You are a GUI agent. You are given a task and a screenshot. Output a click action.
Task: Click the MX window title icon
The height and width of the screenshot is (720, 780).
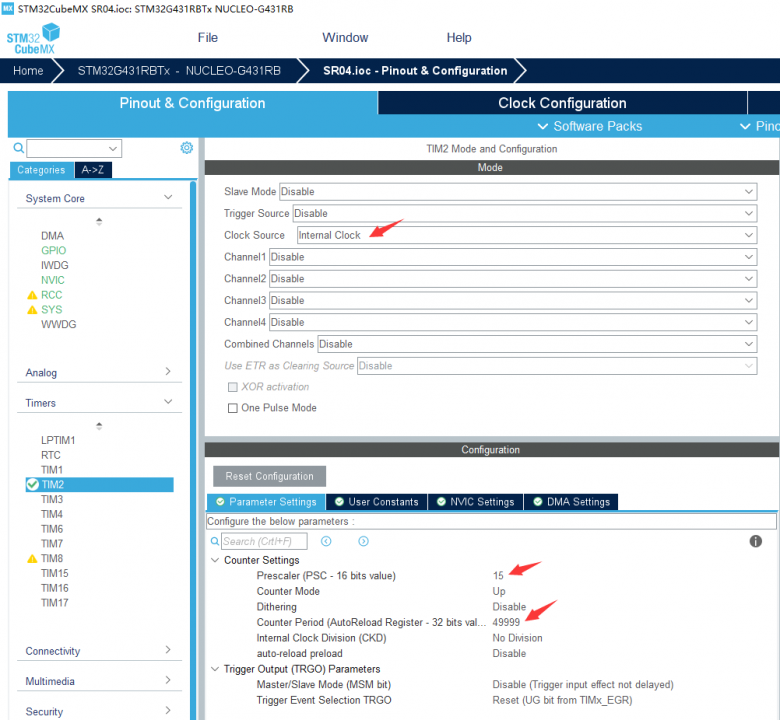(x=7, y=8)
